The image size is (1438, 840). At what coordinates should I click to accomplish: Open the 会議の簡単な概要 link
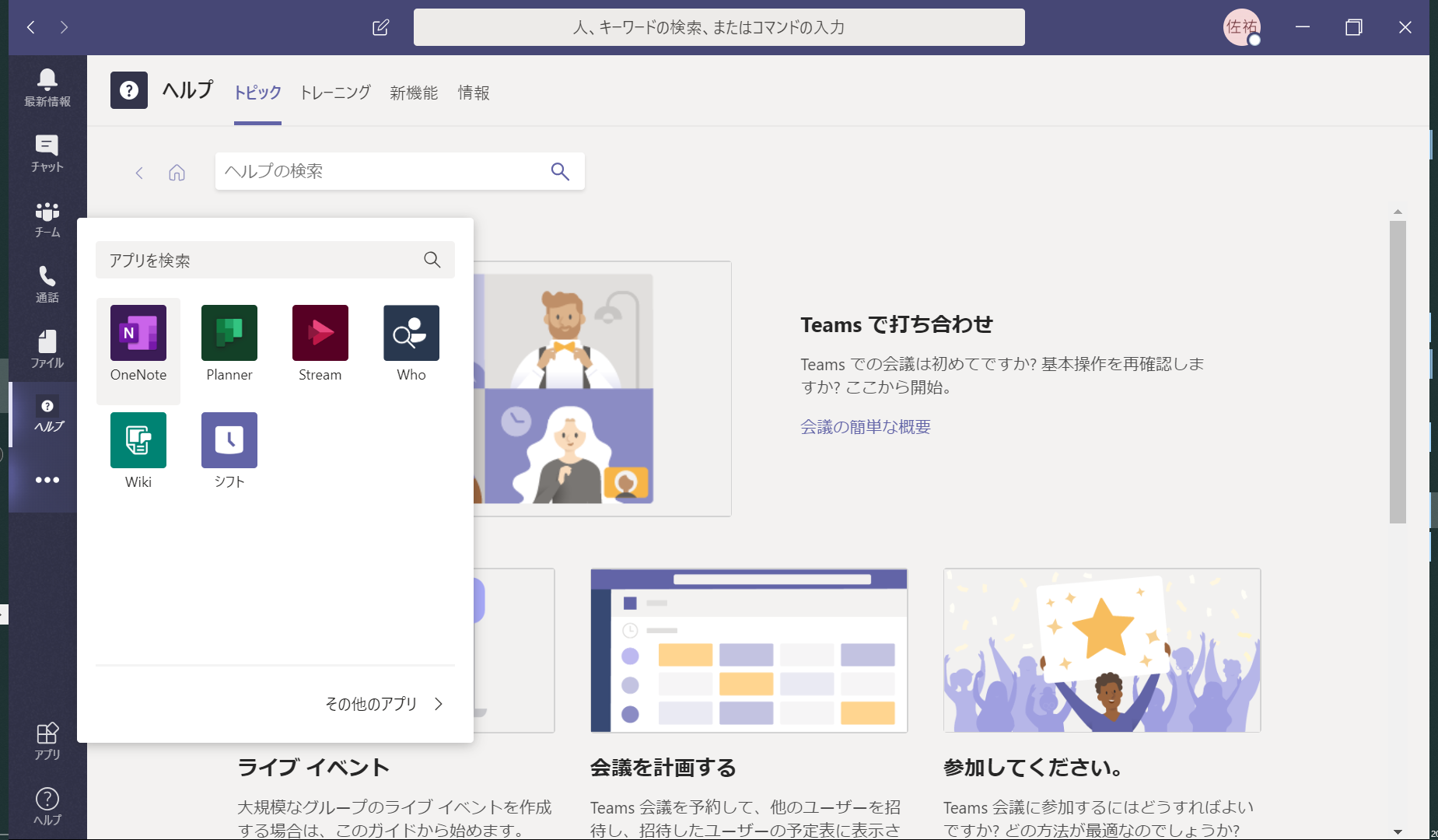click(x=866, y=426)
